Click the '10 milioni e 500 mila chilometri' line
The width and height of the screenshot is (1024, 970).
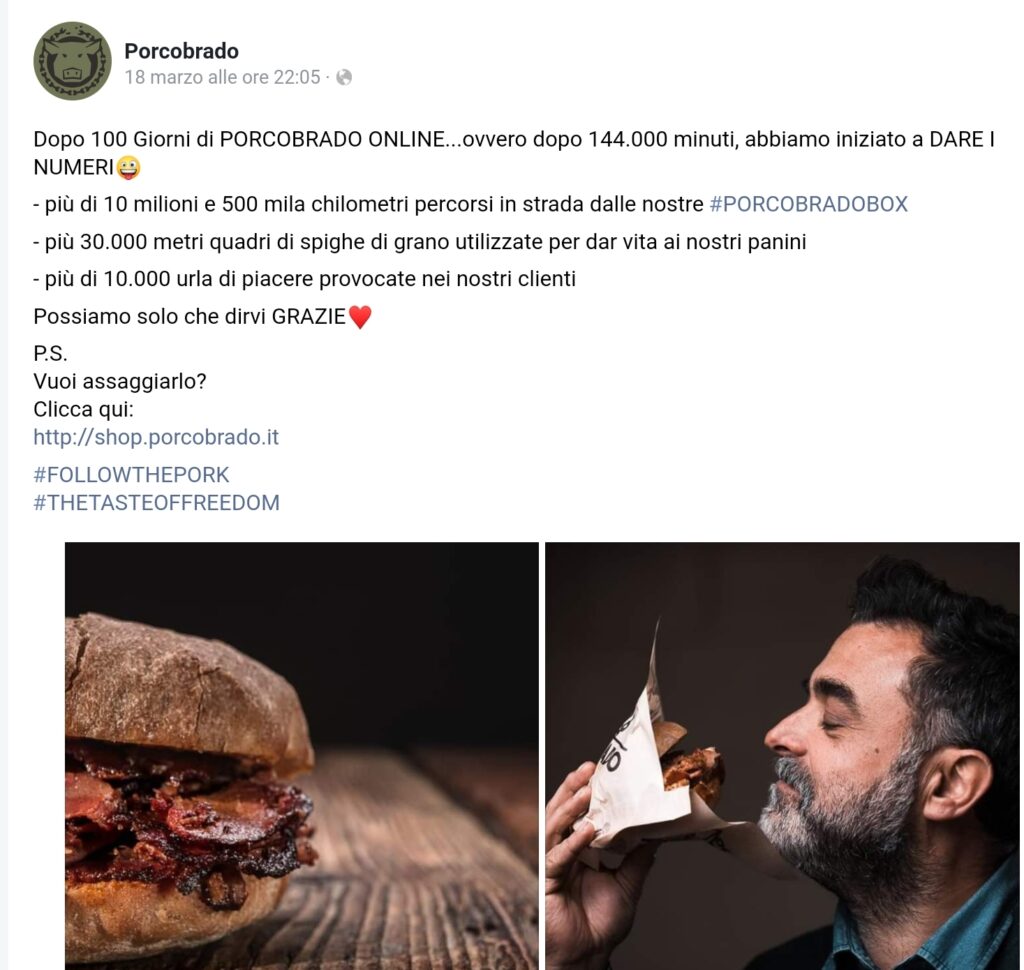pos(470,204)
